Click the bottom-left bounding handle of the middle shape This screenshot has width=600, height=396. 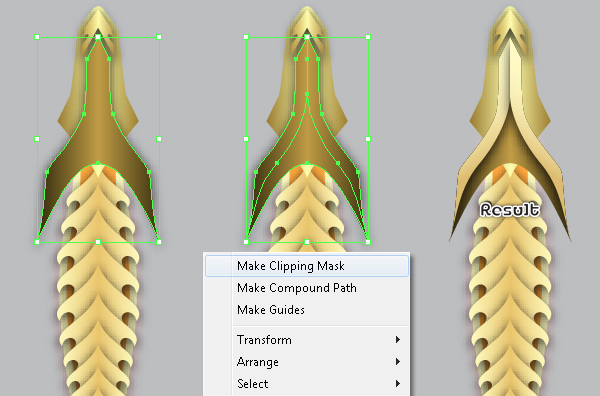[x=246, y=242]
